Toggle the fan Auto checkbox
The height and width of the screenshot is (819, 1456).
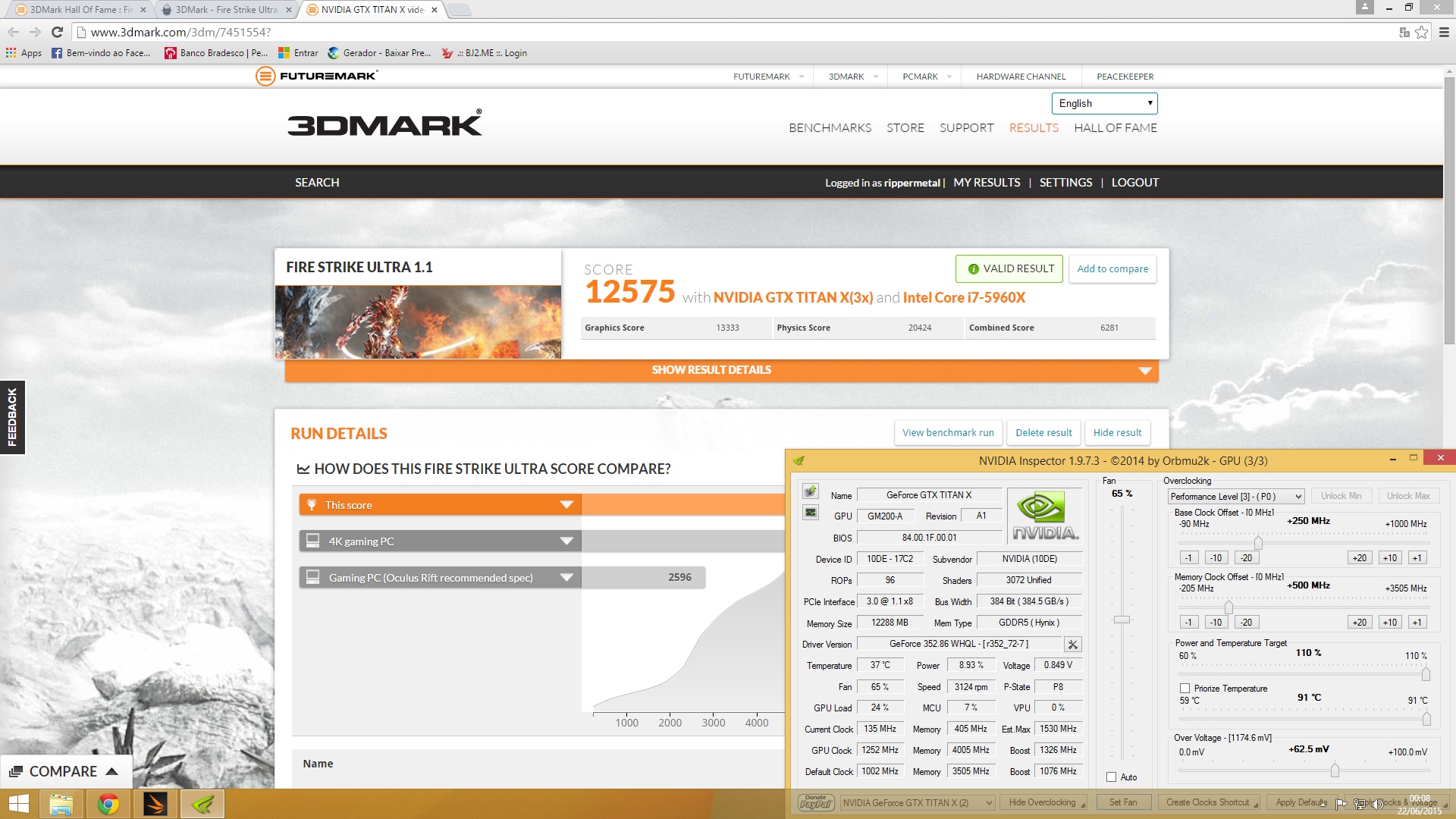pyautogui.click(x=1111, y=777)
